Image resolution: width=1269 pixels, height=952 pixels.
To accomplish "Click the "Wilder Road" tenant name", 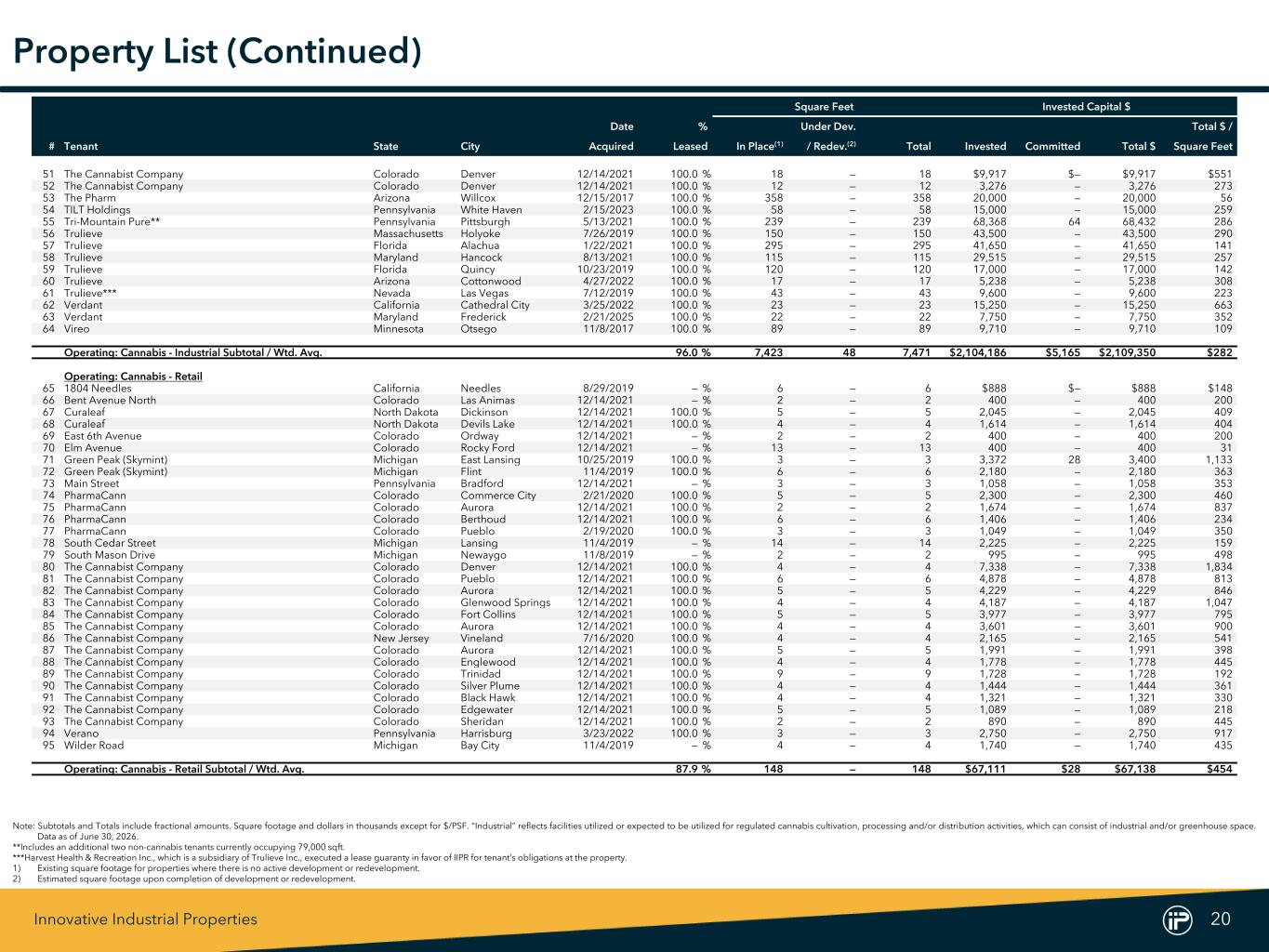I will (94, 746).
